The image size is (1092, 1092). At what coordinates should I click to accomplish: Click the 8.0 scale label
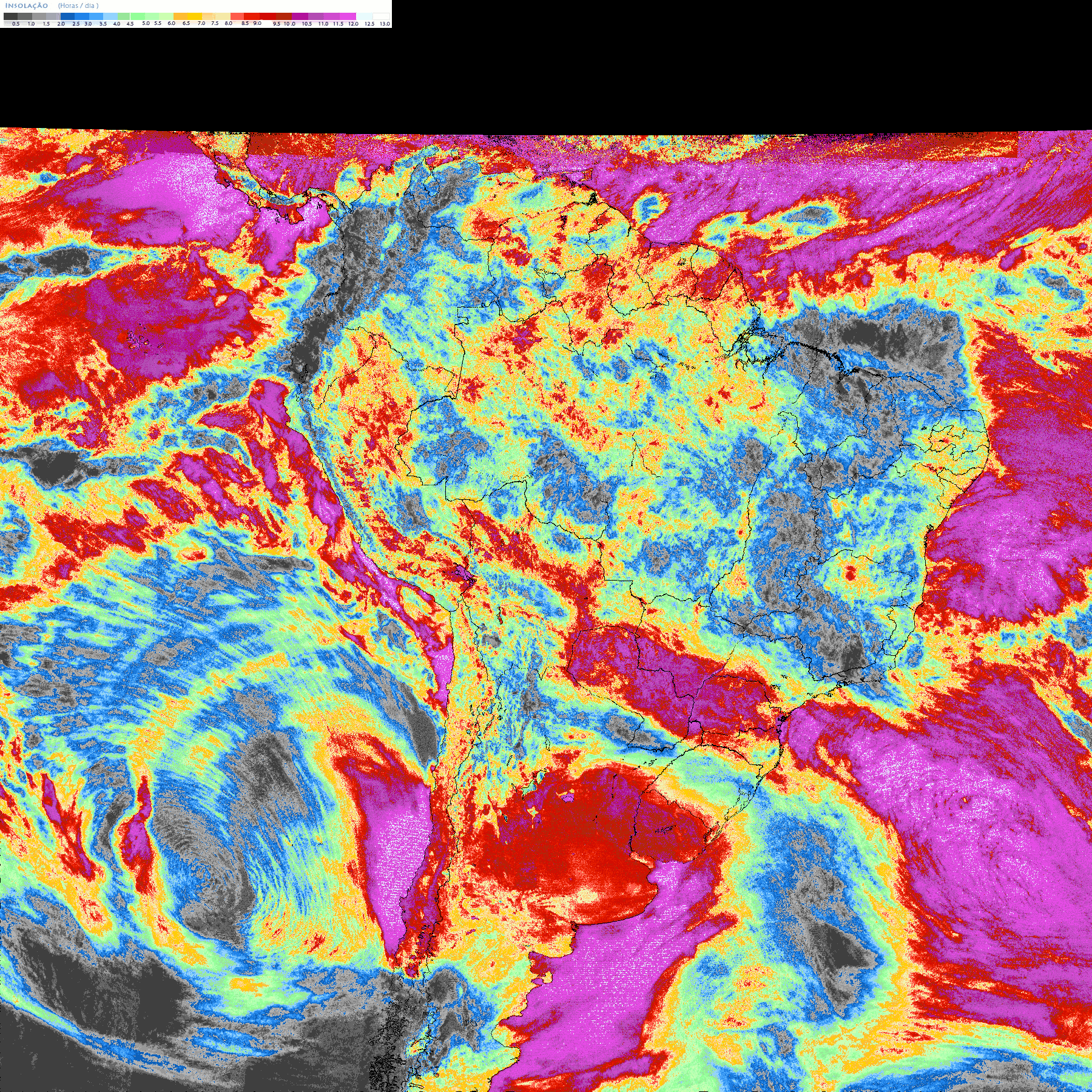[229, 23]
